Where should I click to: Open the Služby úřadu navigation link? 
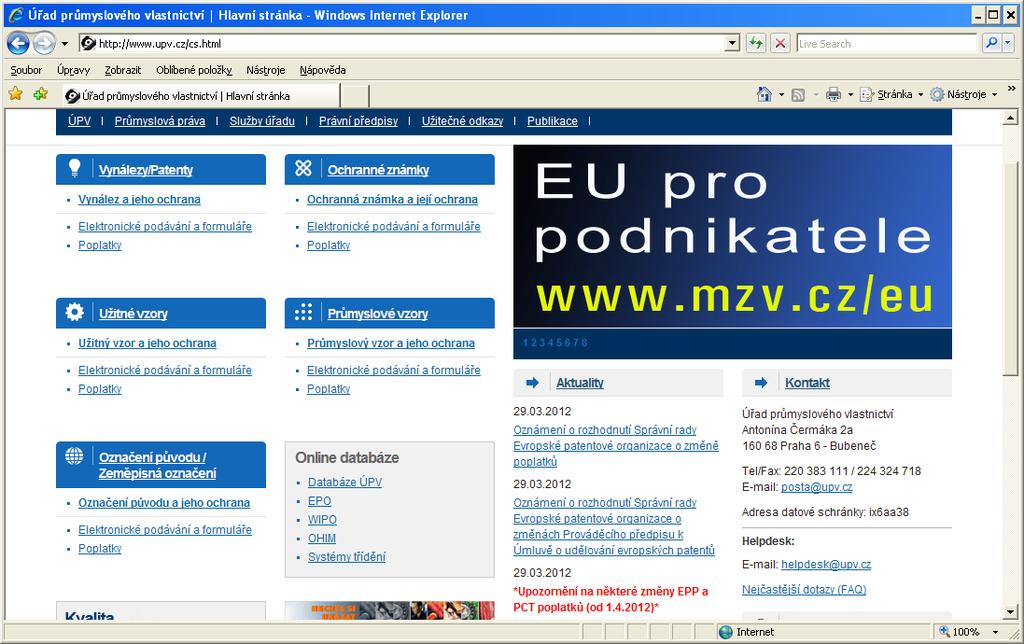[262, 121]
